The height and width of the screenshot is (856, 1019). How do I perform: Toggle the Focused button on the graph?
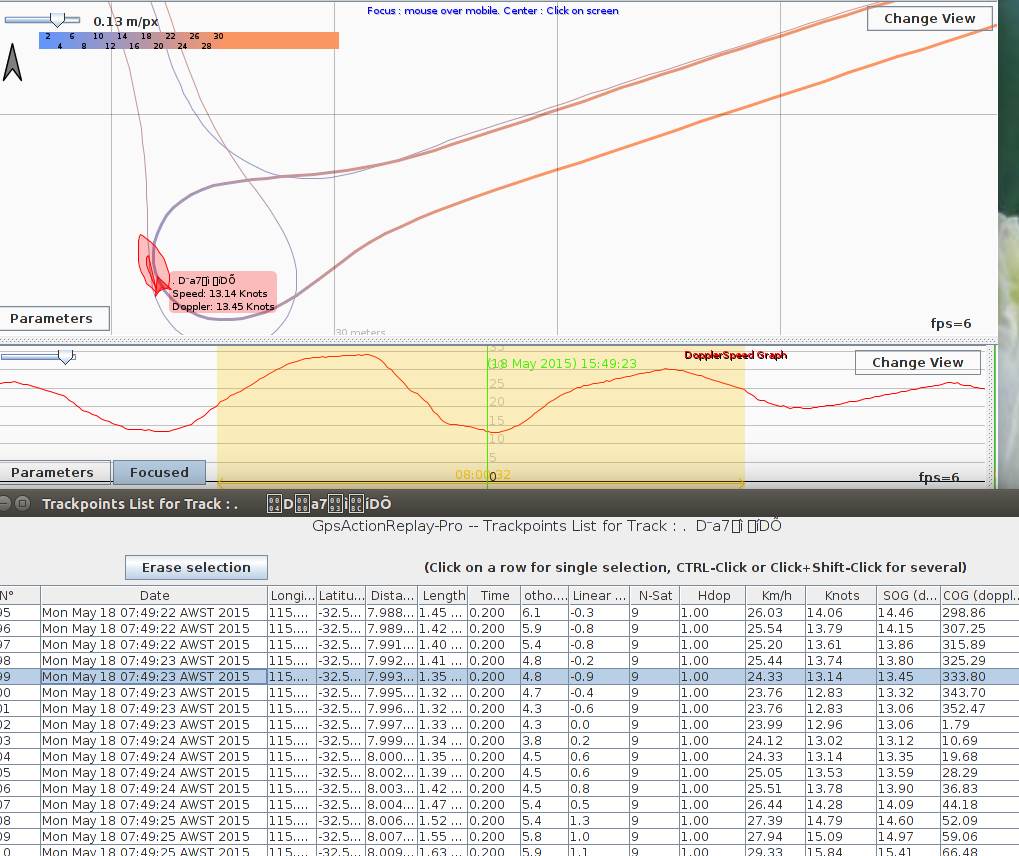tap(158, 473)
